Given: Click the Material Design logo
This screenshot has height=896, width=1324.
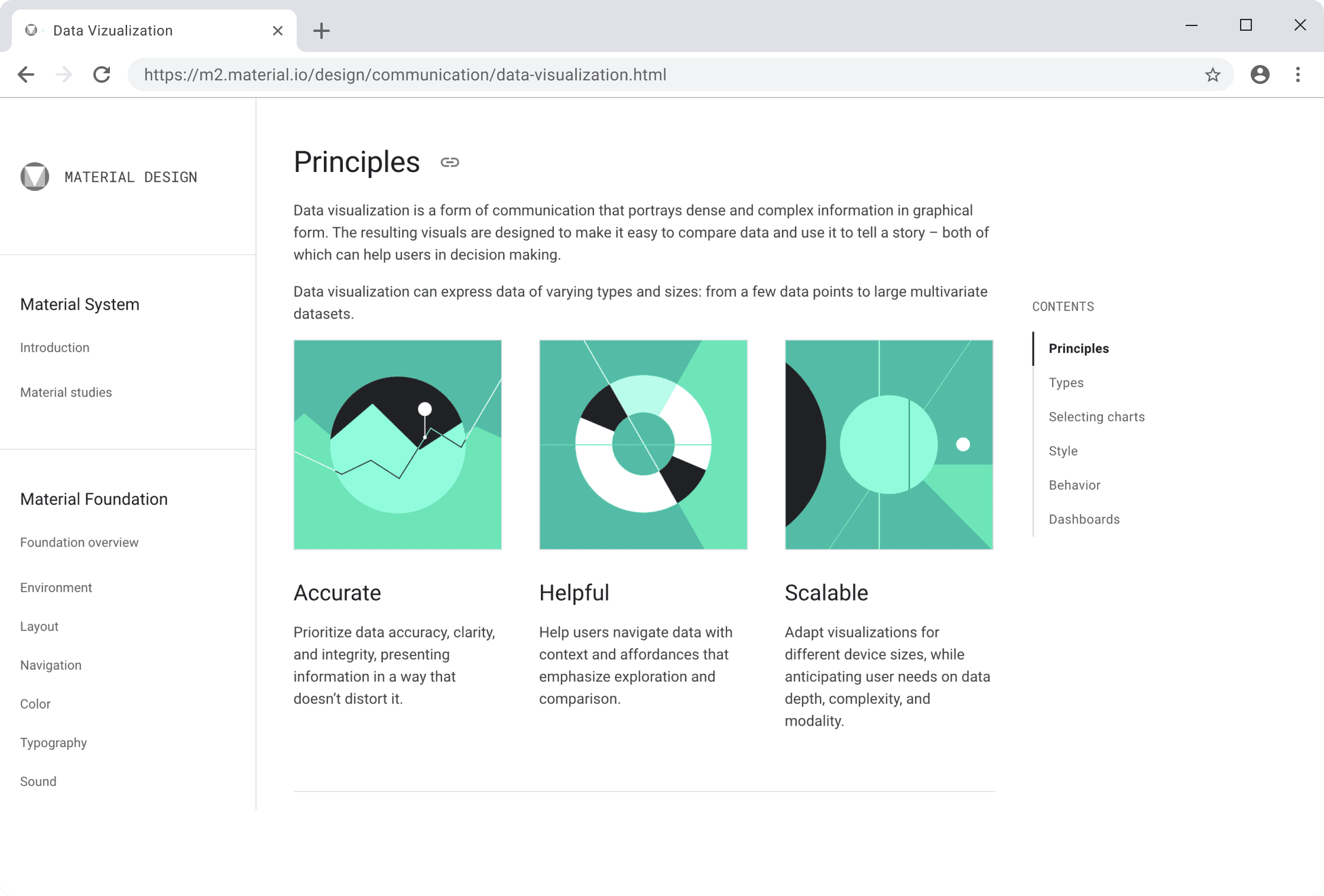Looking at the screenshot, I should [x=35, y=177].
